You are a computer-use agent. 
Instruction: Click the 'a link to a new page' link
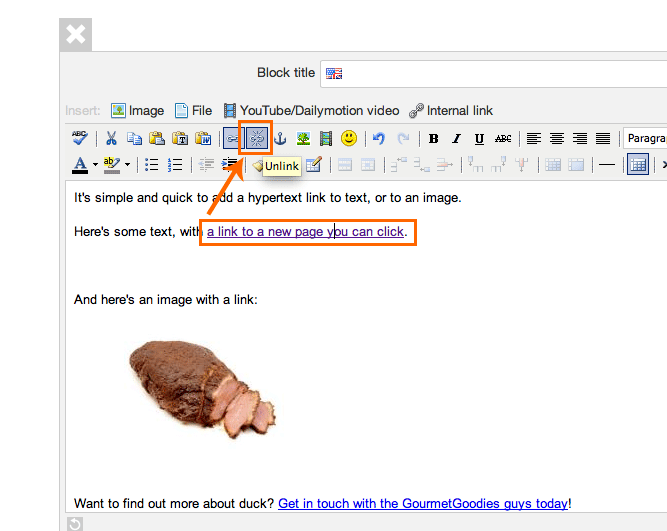(x=305, y=232)
